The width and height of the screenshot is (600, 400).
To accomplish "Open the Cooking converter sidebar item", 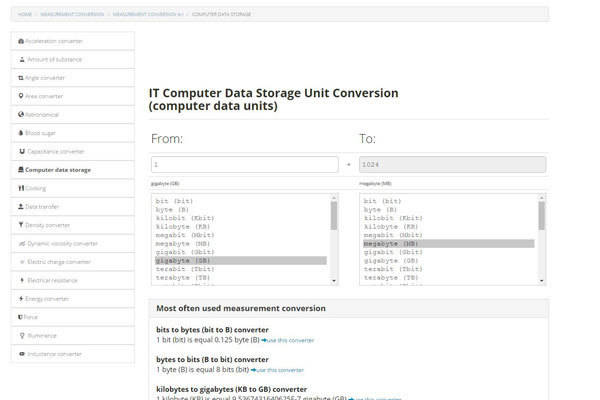I will click(34, 188).
